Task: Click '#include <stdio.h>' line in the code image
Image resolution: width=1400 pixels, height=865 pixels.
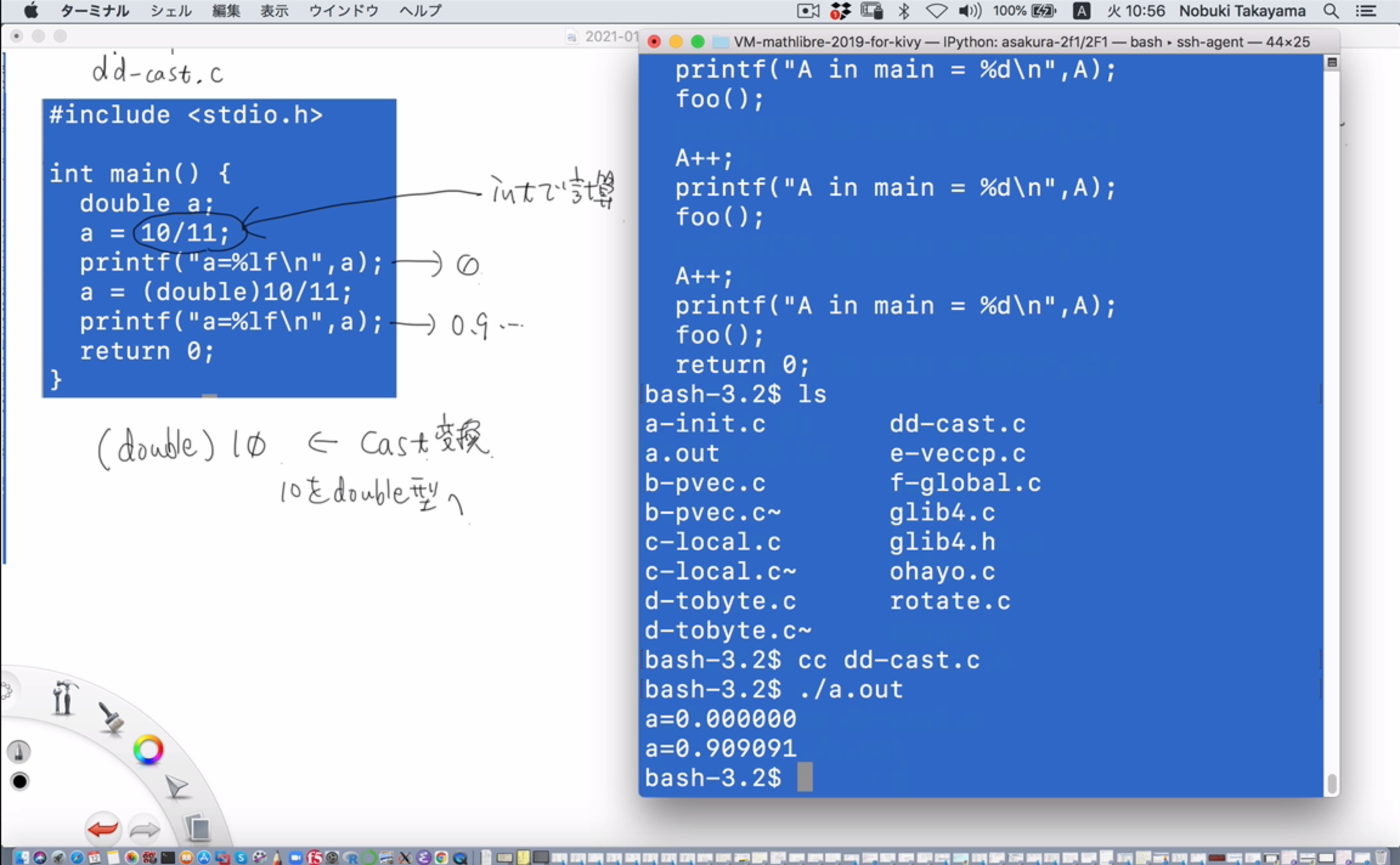Action: pos(185,115)
